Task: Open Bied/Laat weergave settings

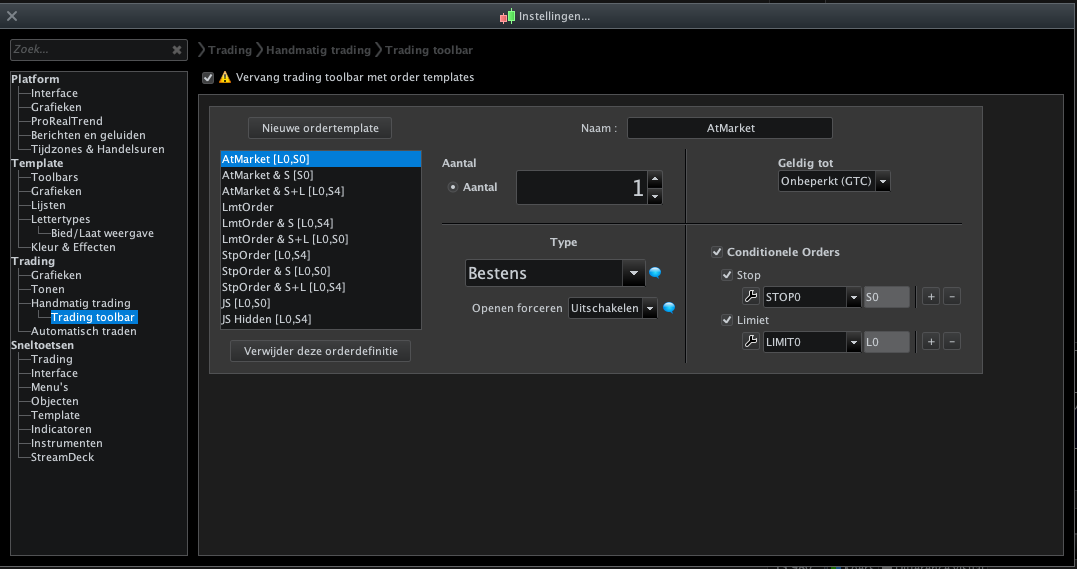Action: [x=102, y=234]
